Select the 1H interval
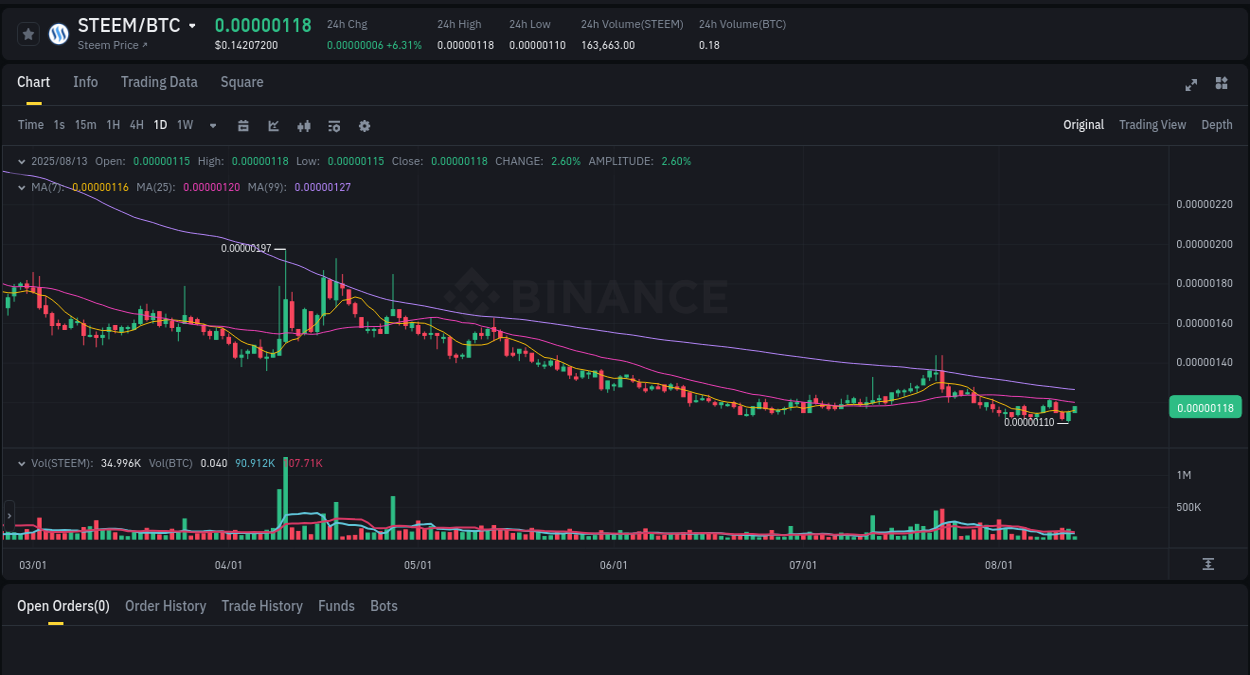The width and height of the screenshot is (1250, 675). coord(113,125)
